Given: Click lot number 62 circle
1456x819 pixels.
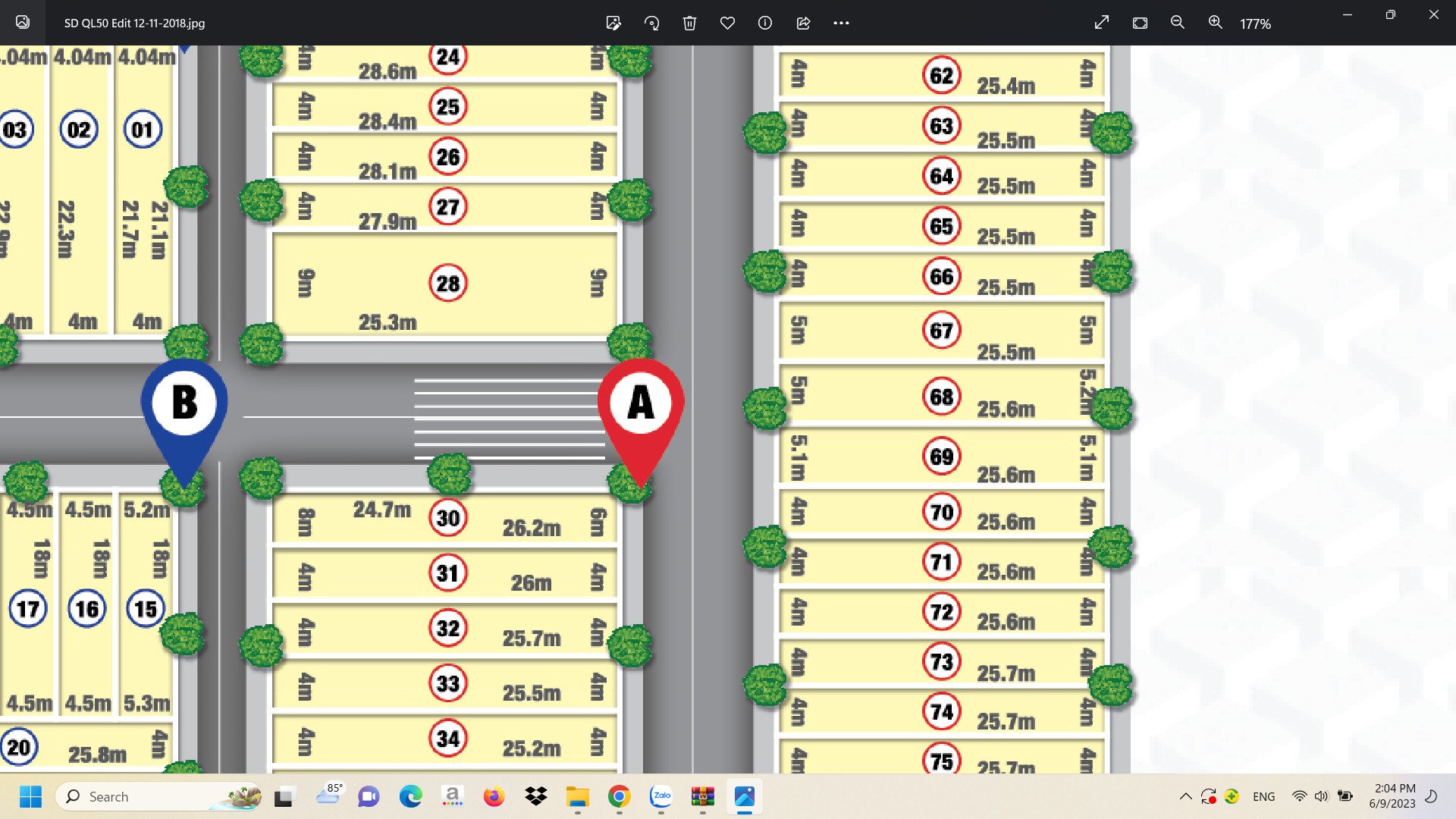Looking at the screenshot, I should click(941, 75).
